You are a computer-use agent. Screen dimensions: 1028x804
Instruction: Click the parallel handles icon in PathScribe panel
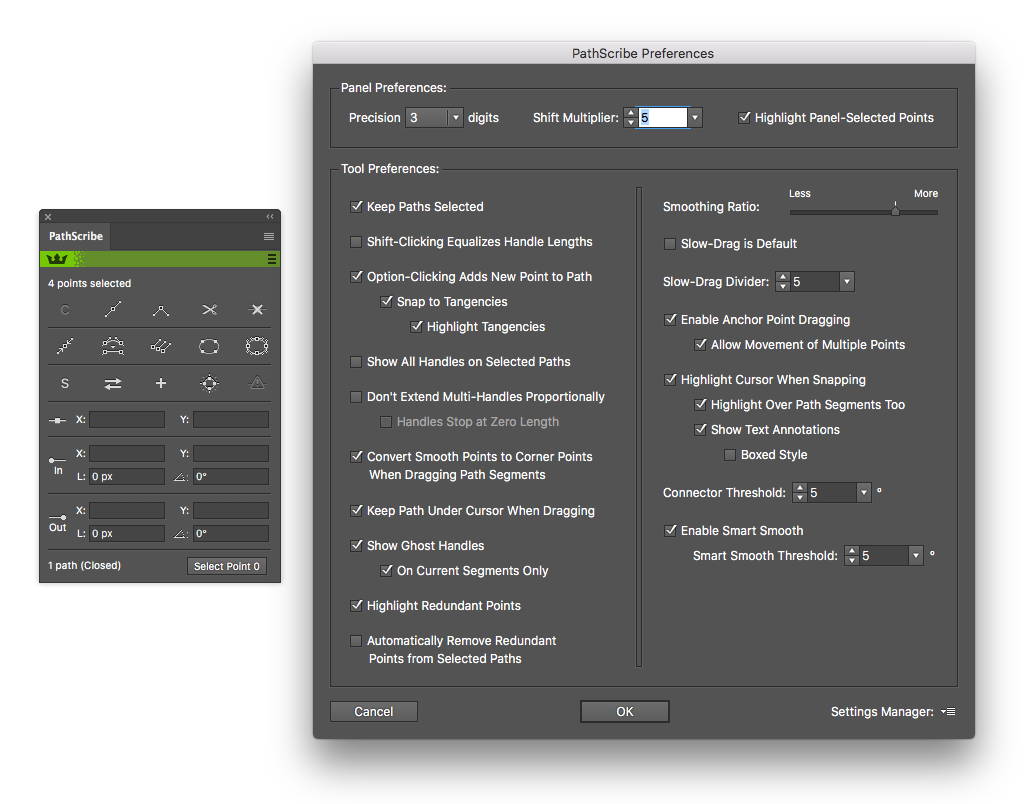[x=161, y=346]
